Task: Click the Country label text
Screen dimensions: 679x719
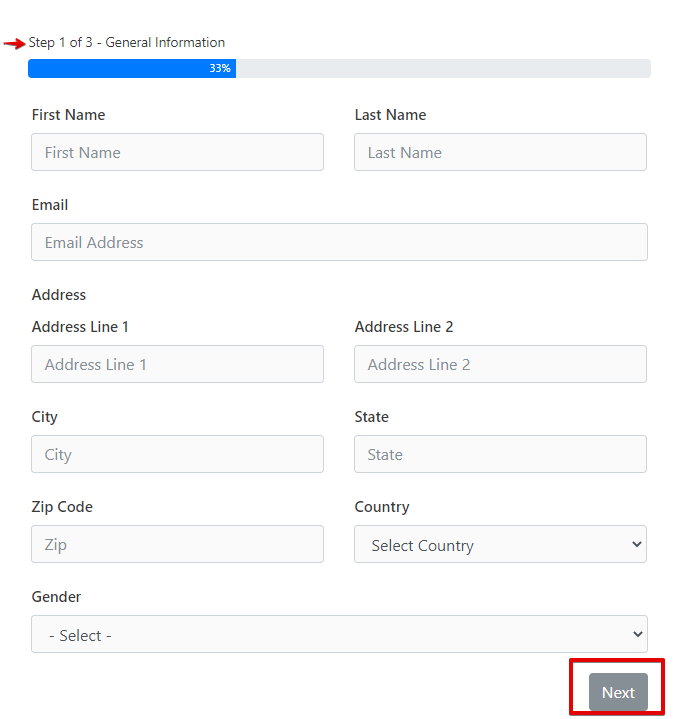Action: click(x=382, y=507)
